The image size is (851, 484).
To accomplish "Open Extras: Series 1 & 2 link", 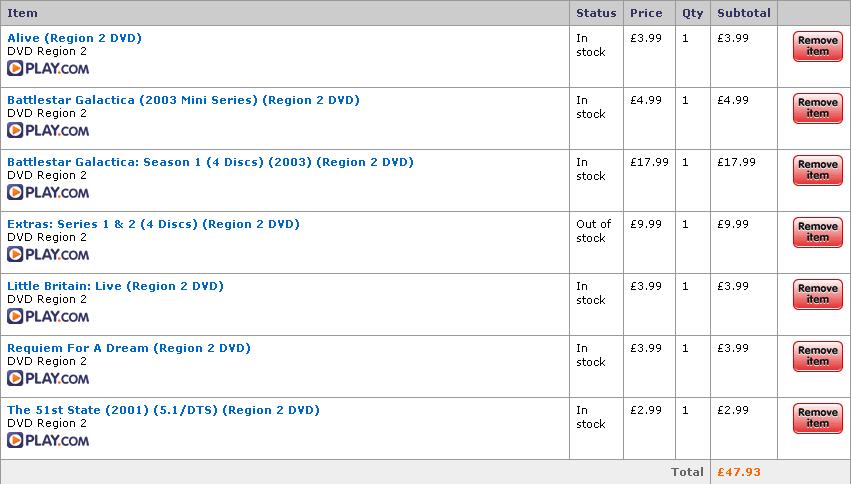I will [x=154, y=224].
